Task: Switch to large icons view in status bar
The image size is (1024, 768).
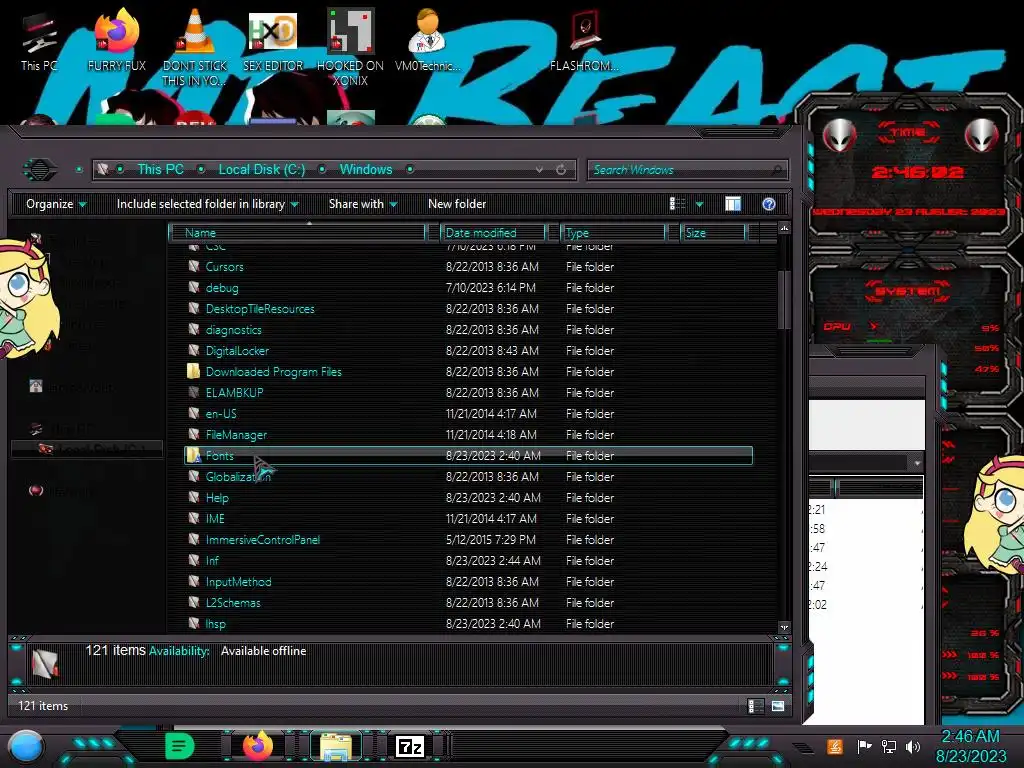Action: point(778,706)
